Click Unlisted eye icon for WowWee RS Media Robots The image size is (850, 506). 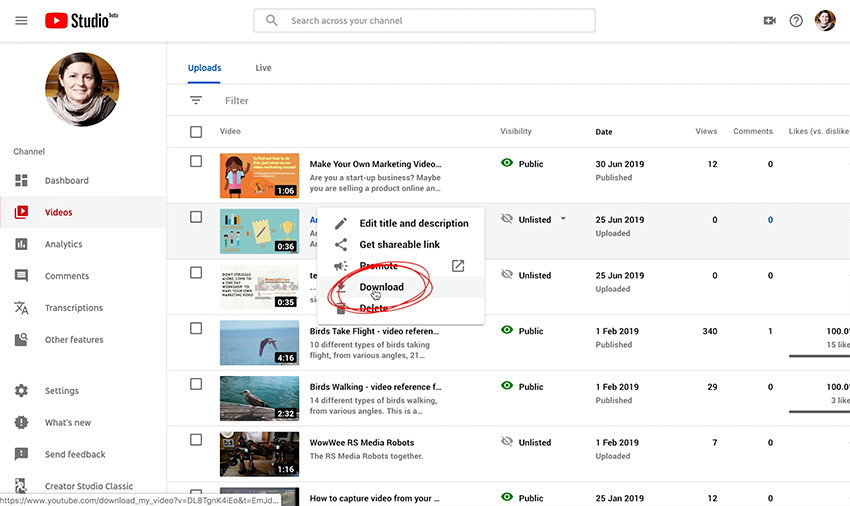coord(507,441)
